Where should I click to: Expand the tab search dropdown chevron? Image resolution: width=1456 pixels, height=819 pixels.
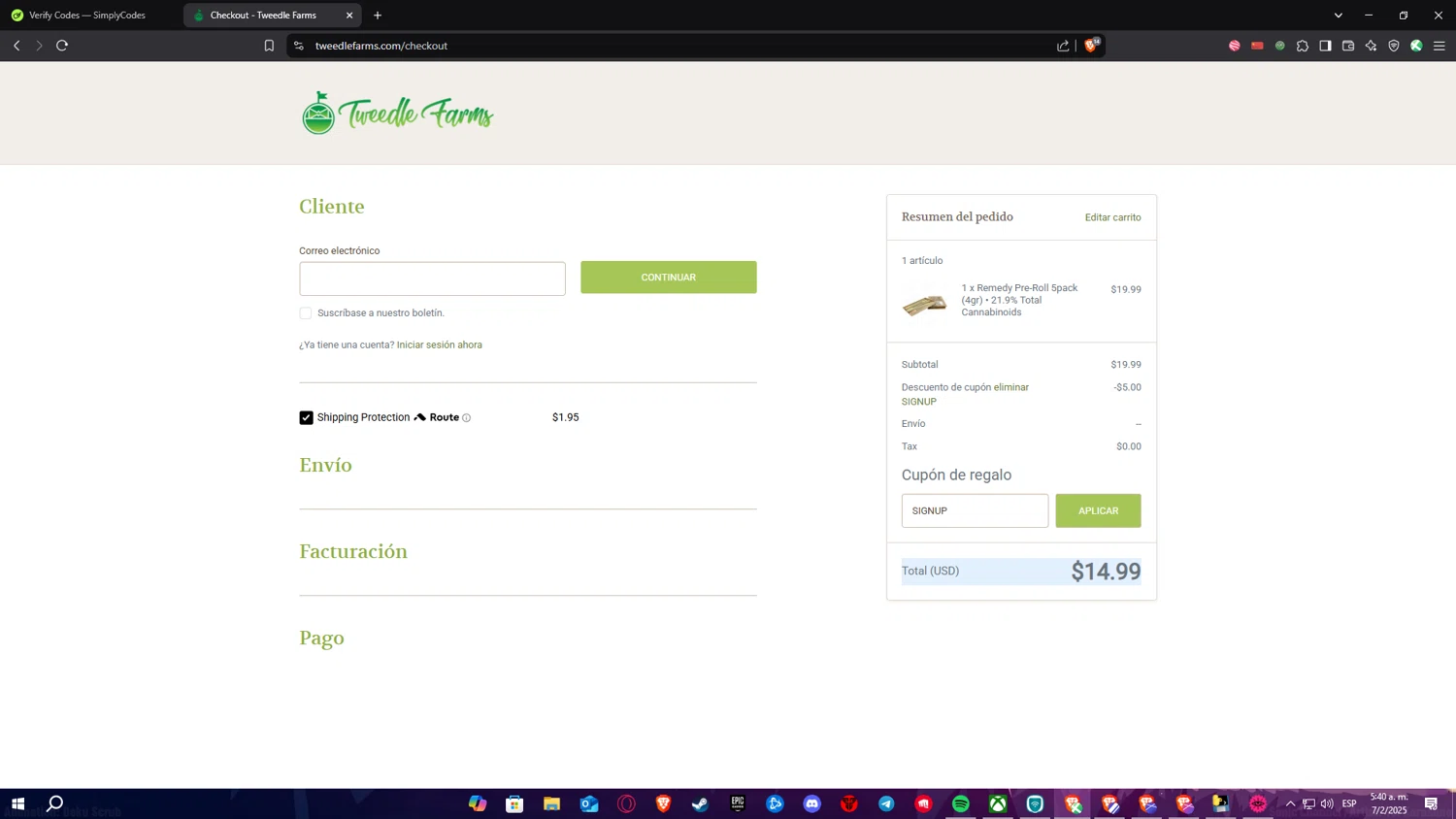1338,16
